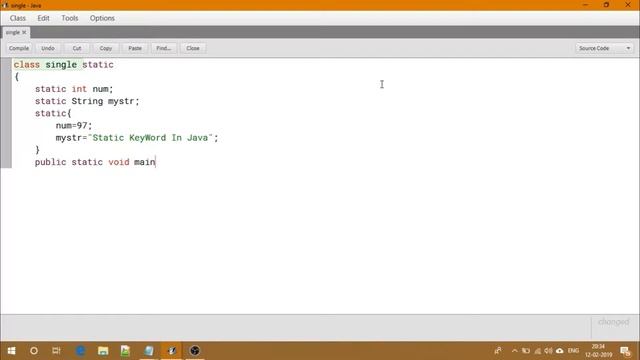Click the Copy button
The width and height of the screenshot is (640, 360).
[106, 48]
